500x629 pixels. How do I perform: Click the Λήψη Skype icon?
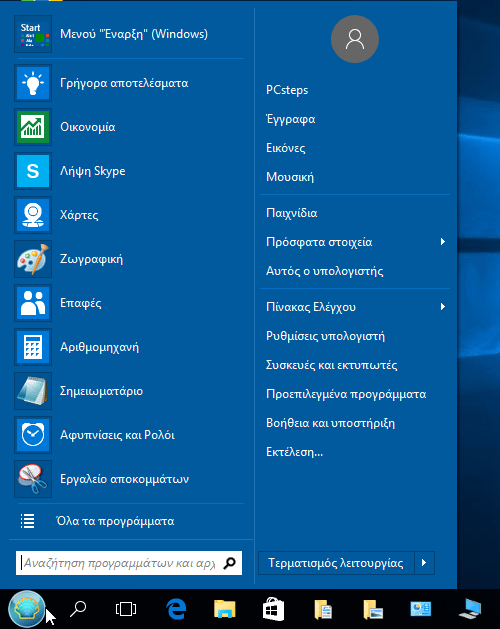point(33,171)
